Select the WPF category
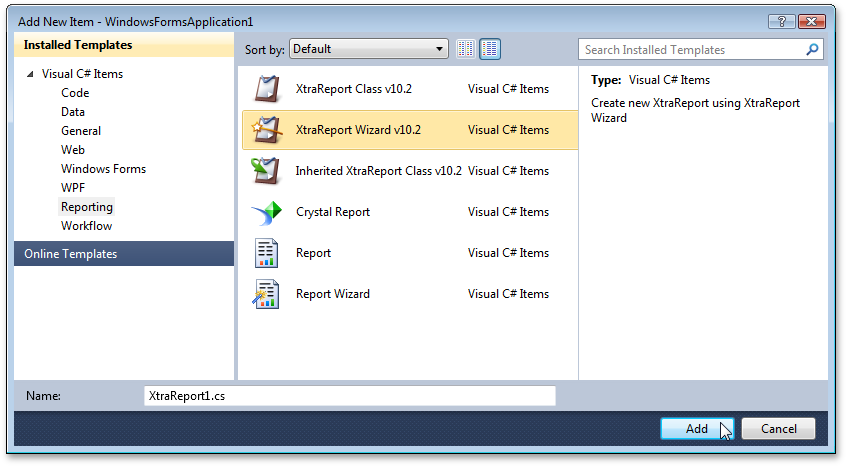 click(x=73, y=188)
